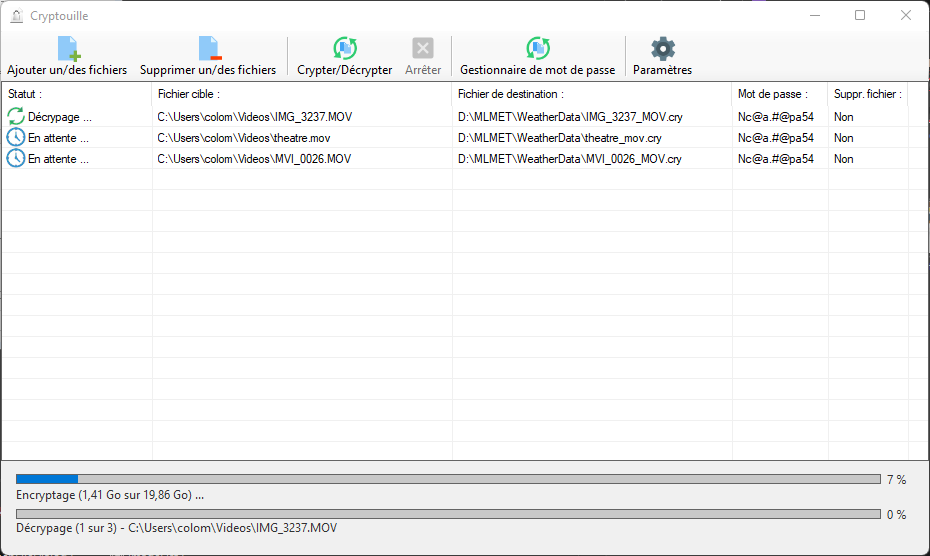Open the Paramètres gear icon
930x556 pixels.
point(662,49)
